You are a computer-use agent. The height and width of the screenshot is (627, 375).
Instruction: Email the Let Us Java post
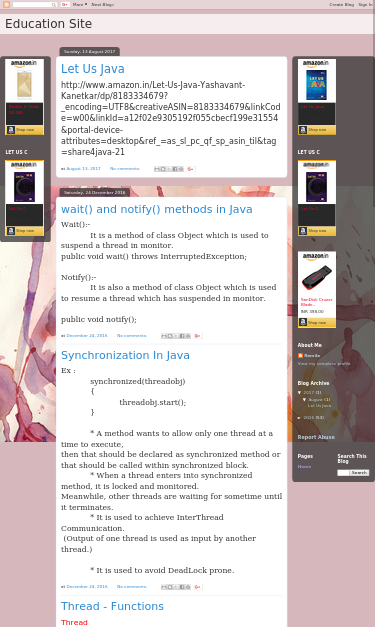(x=157, y=169)
